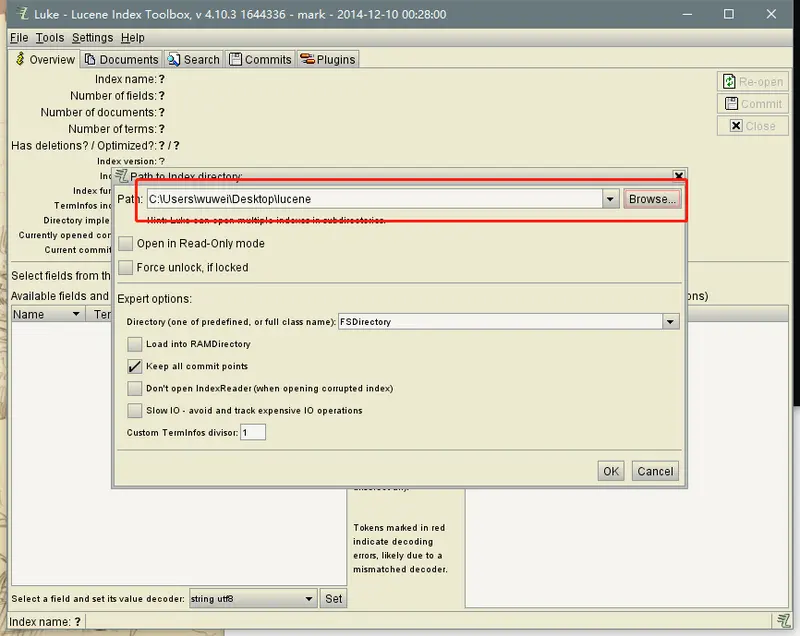The image size is (800, 636).
Task: Close the Path to Index directory dialog
Action: click(679, 176)
